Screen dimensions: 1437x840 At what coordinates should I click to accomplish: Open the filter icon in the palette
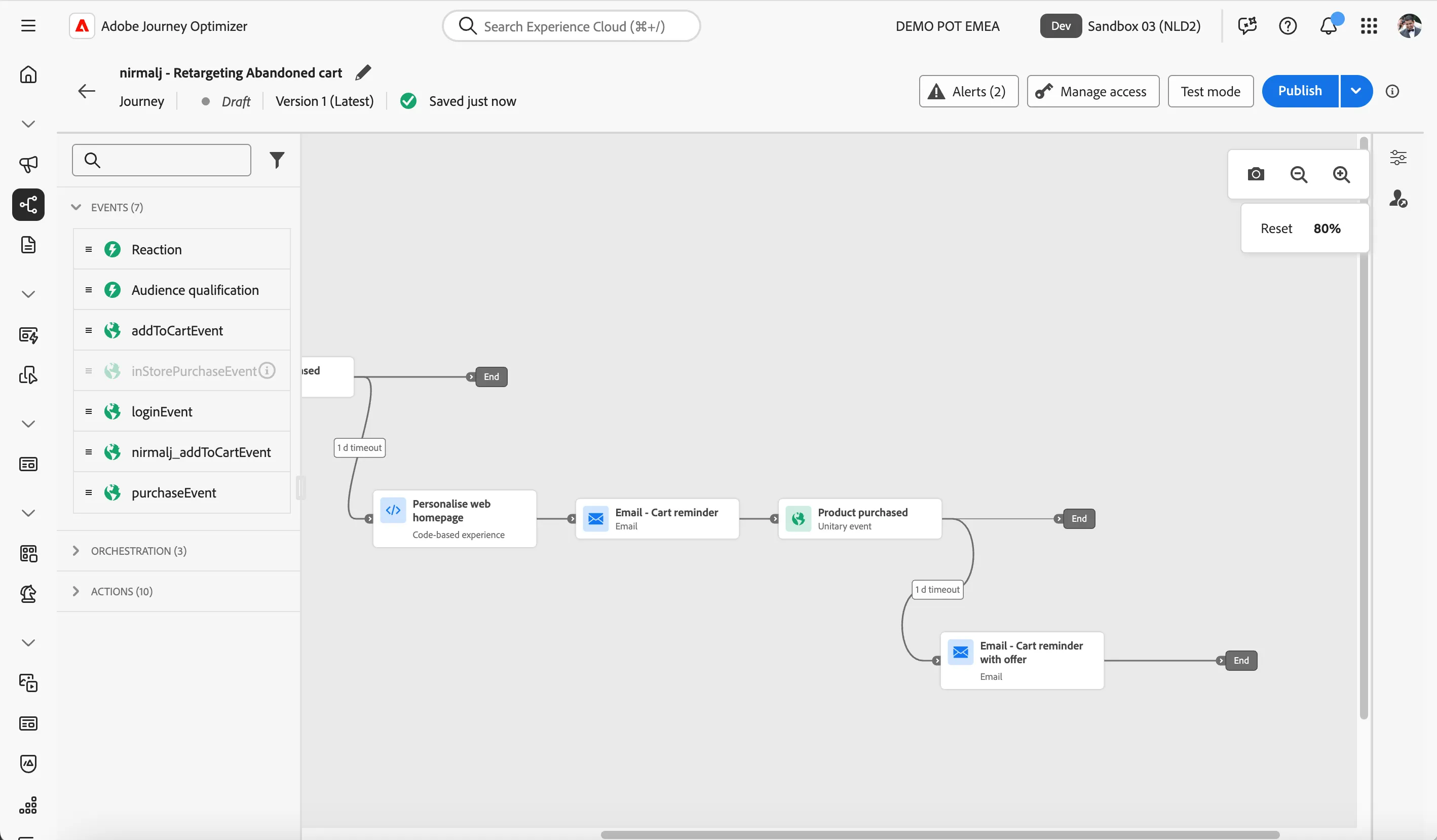tap(277, 160)
